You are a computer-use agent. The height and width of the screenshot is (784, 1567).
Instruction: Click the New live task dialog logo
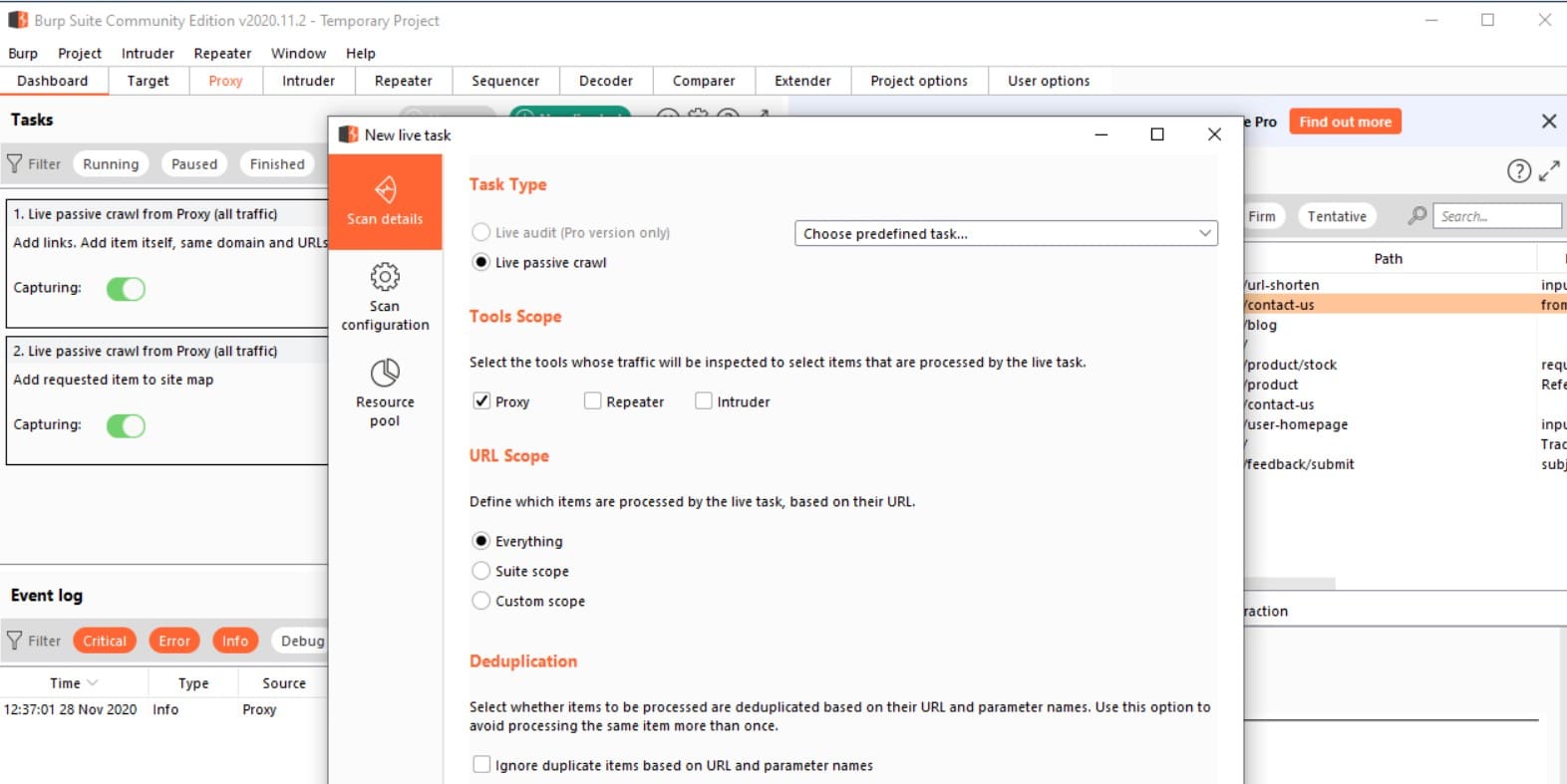(348, 134)
